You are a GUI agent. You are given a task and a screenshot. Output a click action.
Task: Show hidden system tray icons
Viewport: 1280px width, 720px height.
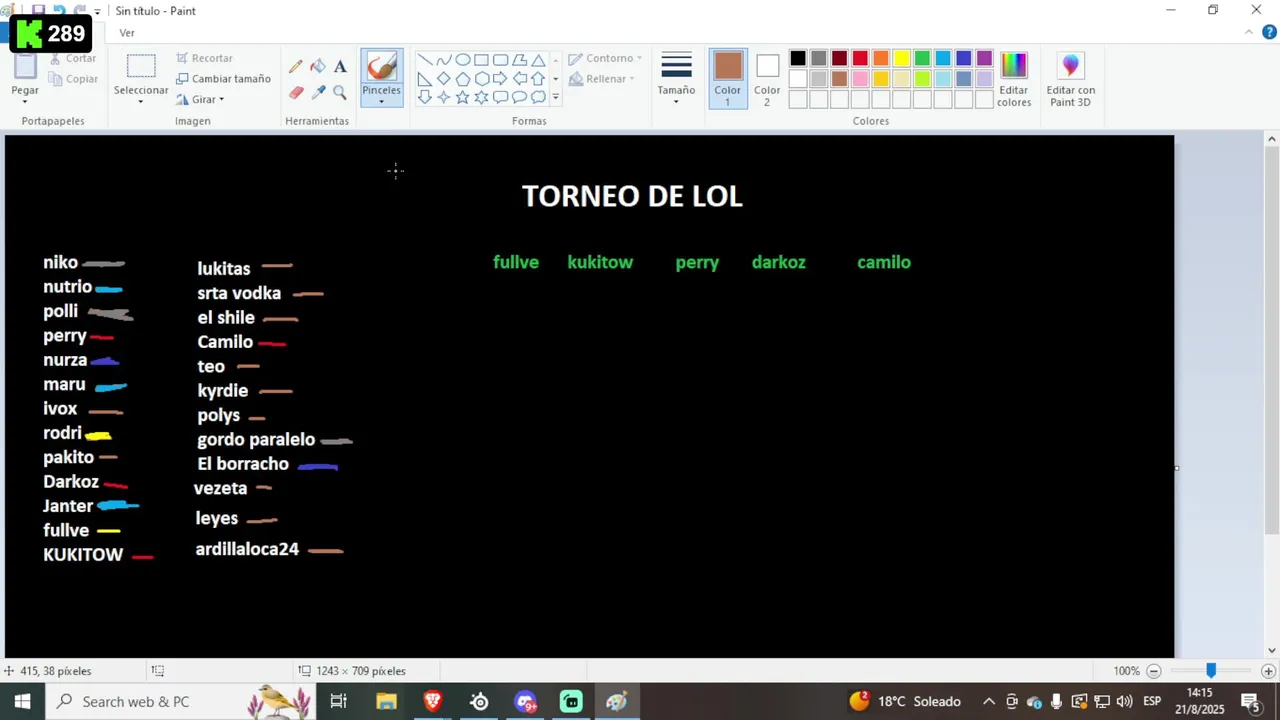click(988, 701)
